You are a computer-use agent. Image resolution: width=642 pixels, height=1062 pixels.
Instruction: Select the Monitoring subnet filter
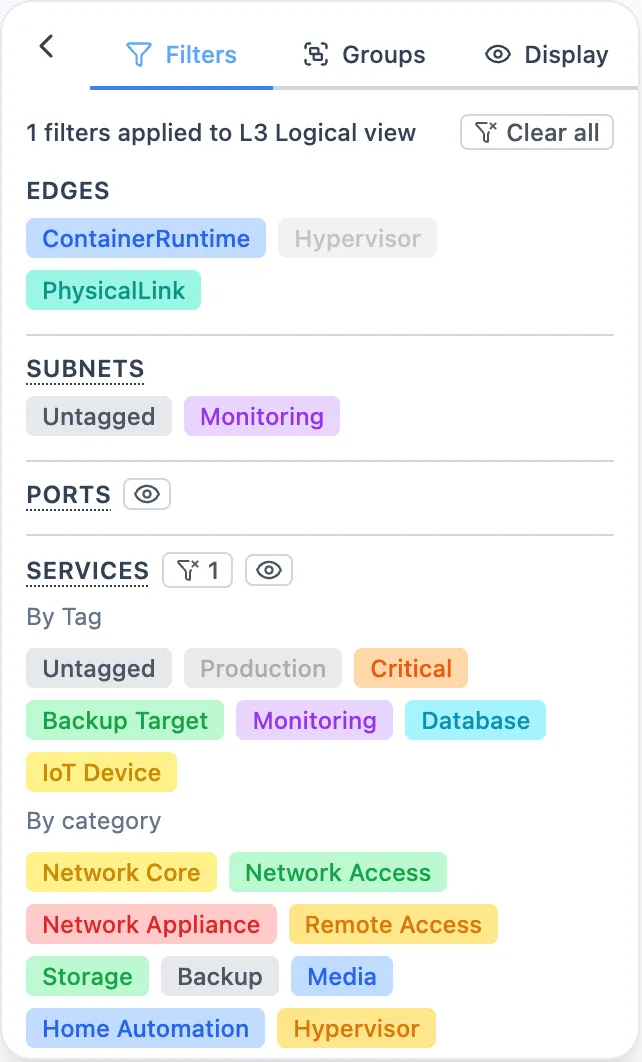pyautogui.click(x=262, y=416)
